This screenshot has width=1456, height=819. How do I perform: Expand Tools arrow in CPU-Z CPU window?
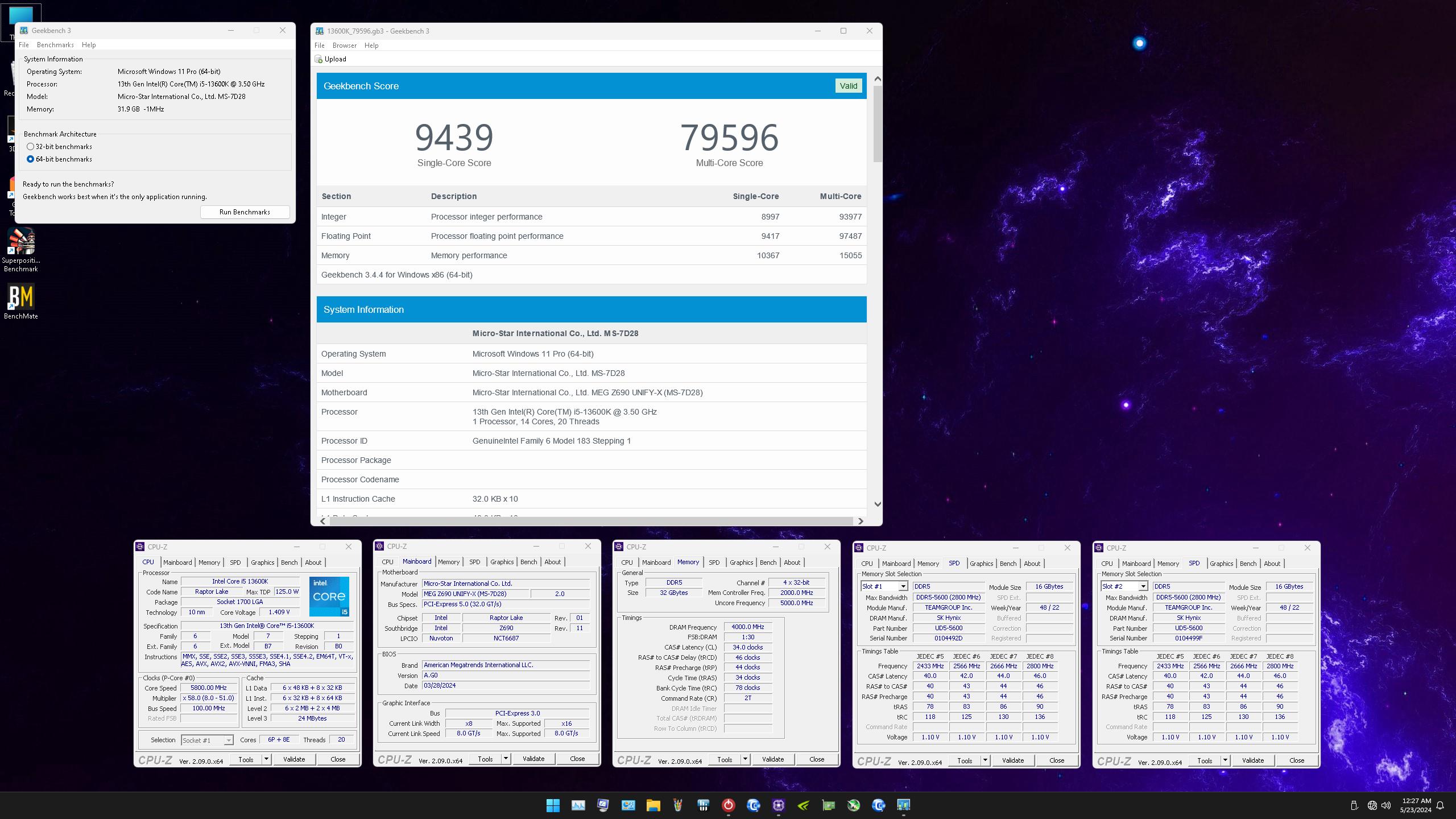(x=266, y=759)
